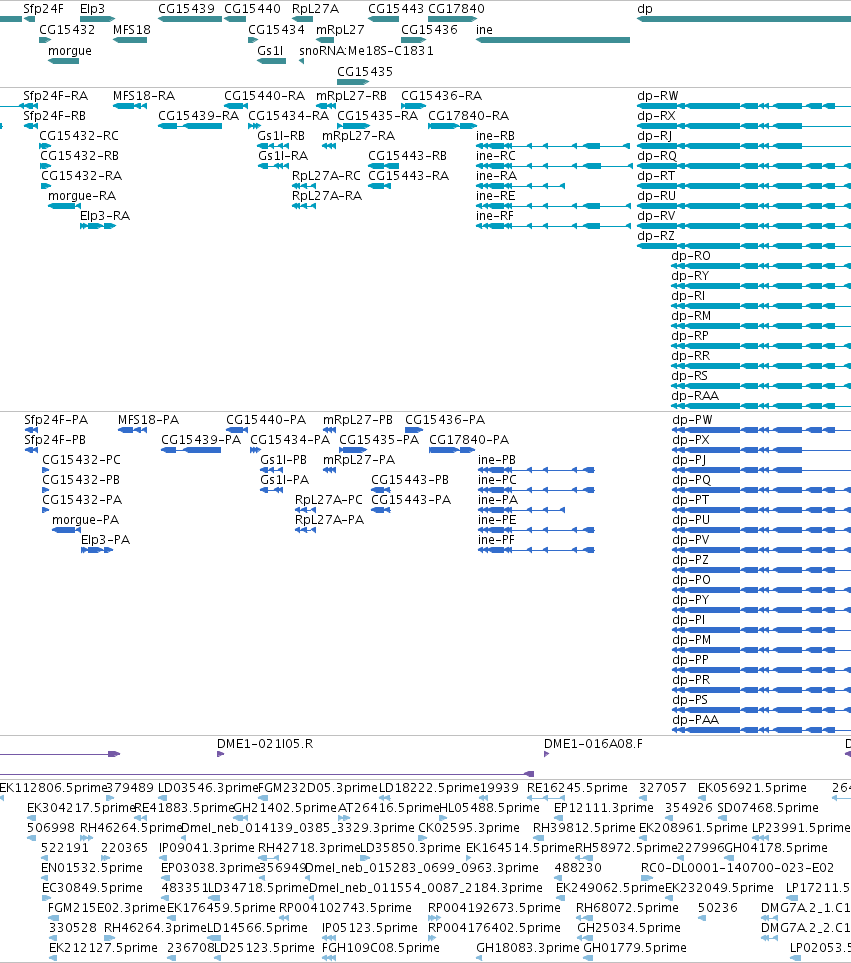Click transcript dp-RZ glyph
This screenshot has height=963, width=851.
click(744, 246)
